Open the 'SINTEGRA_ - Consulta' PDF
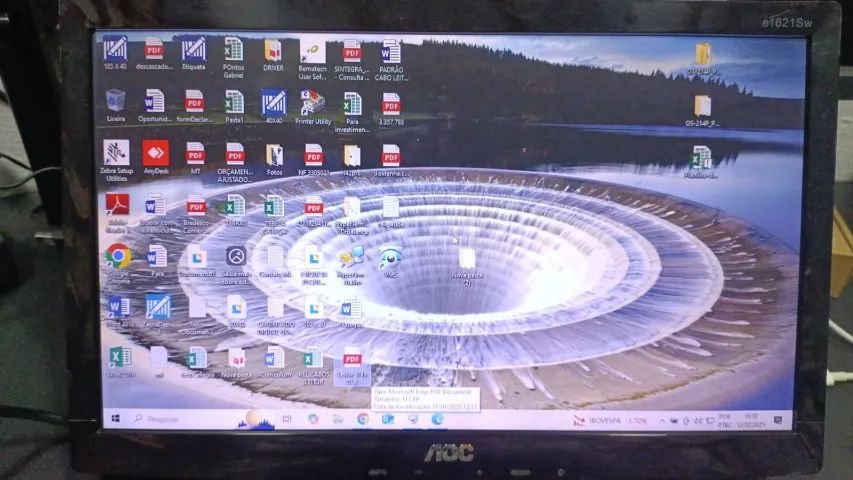This screenshot has width=853, height=480. pos(351,60)
